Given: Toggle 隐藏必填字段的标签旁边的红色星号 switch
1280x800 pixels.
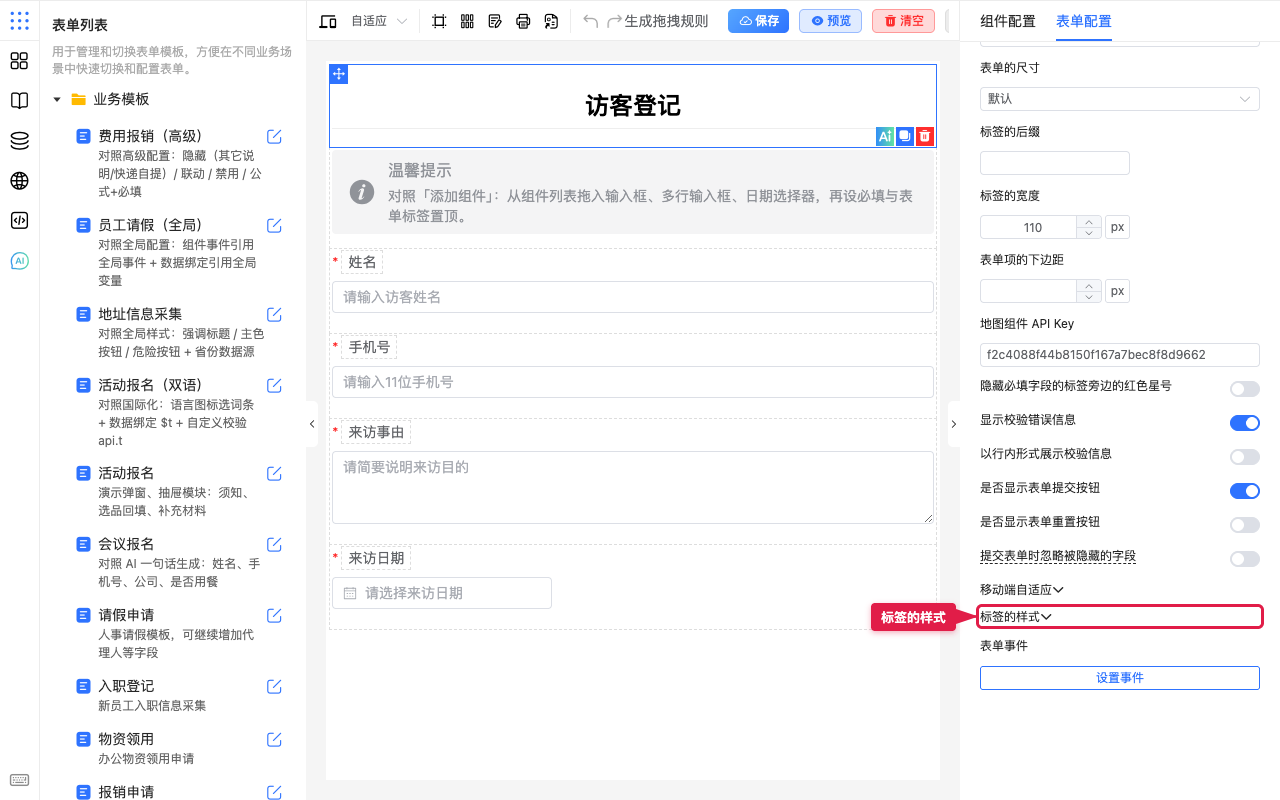Looking at the screenshot, I should pos(1244,389).
